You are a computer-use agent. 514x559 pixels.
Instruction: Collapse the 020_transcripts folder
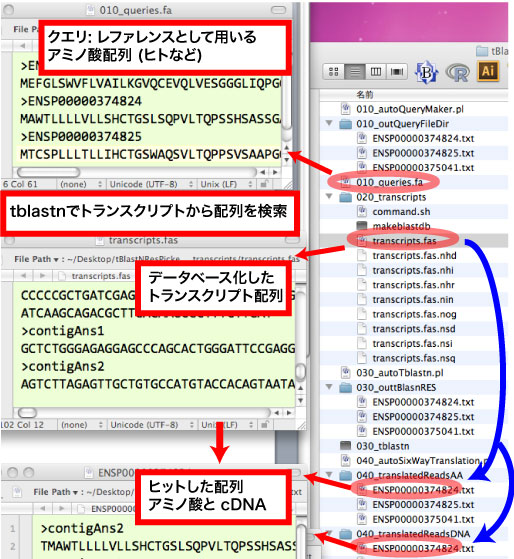click(x=329, y=196)
